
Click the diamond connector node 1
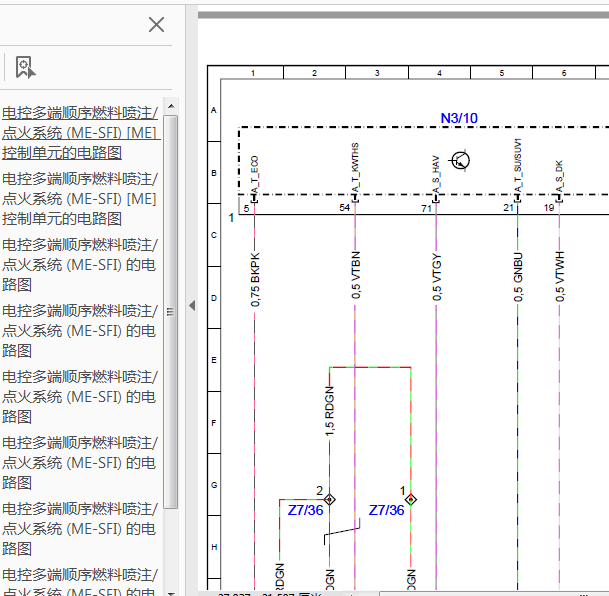coord(411,499)
